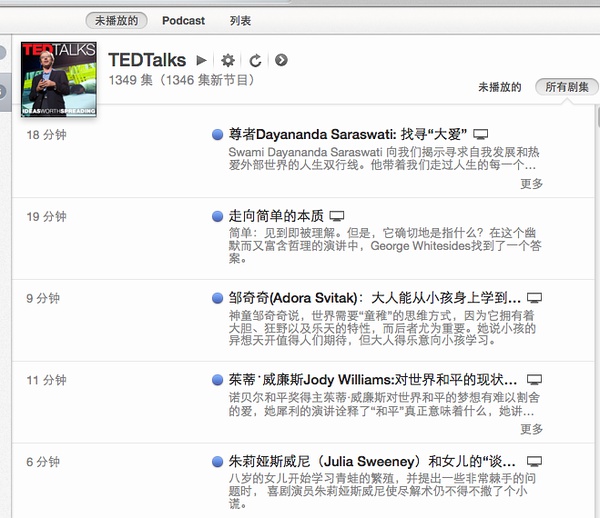Open the TEDTalks gear settings menu
Image resolution: width=600 pixels, height=518 pixels.
[x=228, y=60]
